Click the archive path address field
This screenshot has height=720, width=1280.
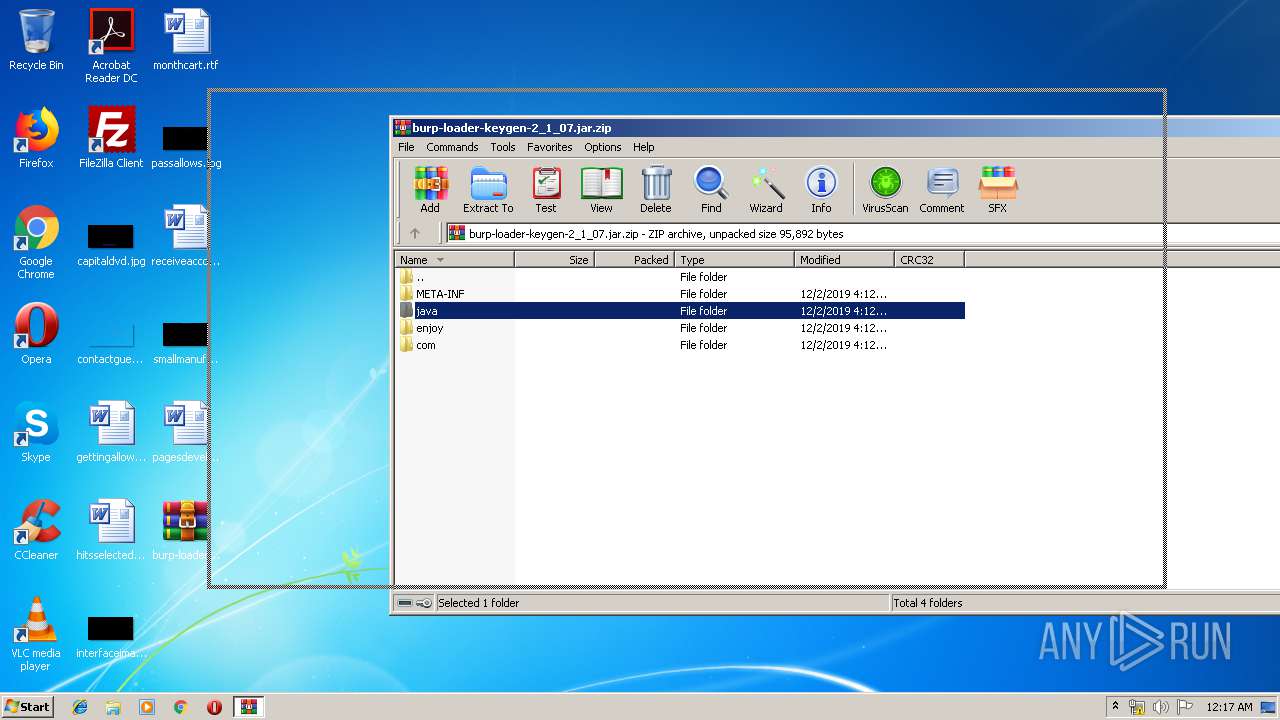[x=862, y=234]
